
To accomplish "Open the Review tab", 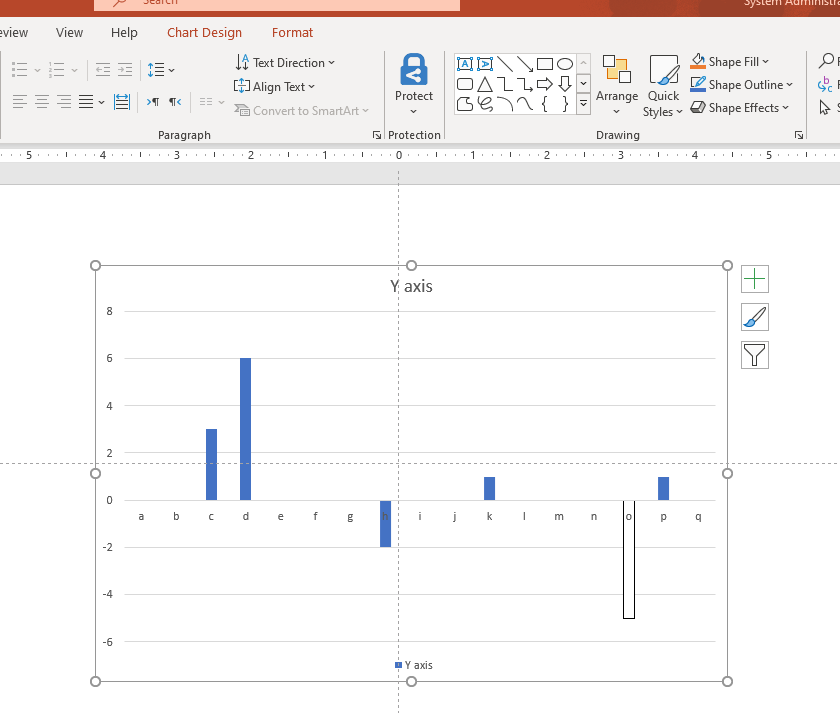I will pyautogui.click(x=14, y=33).
